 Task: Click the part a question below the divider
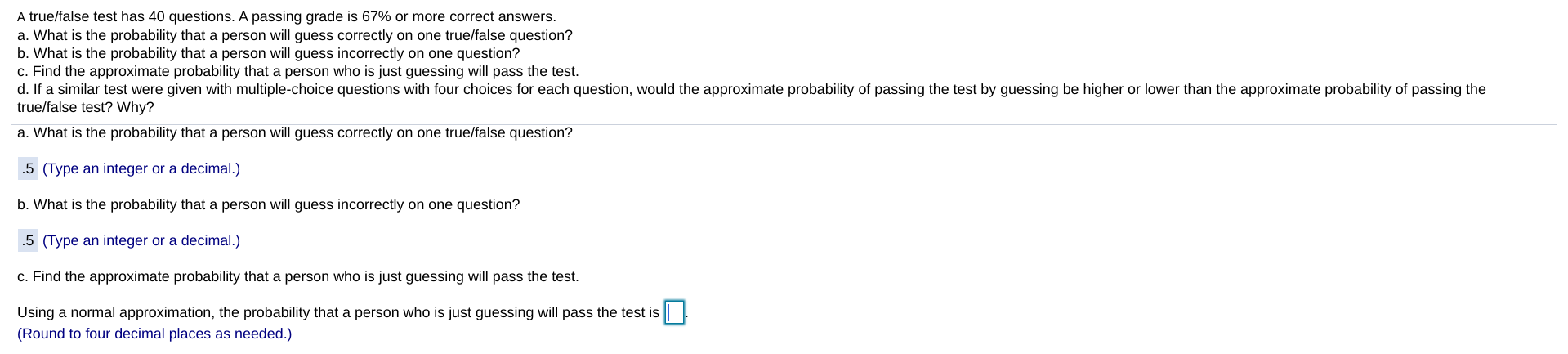pyautogui.click(x=295, y=132)
